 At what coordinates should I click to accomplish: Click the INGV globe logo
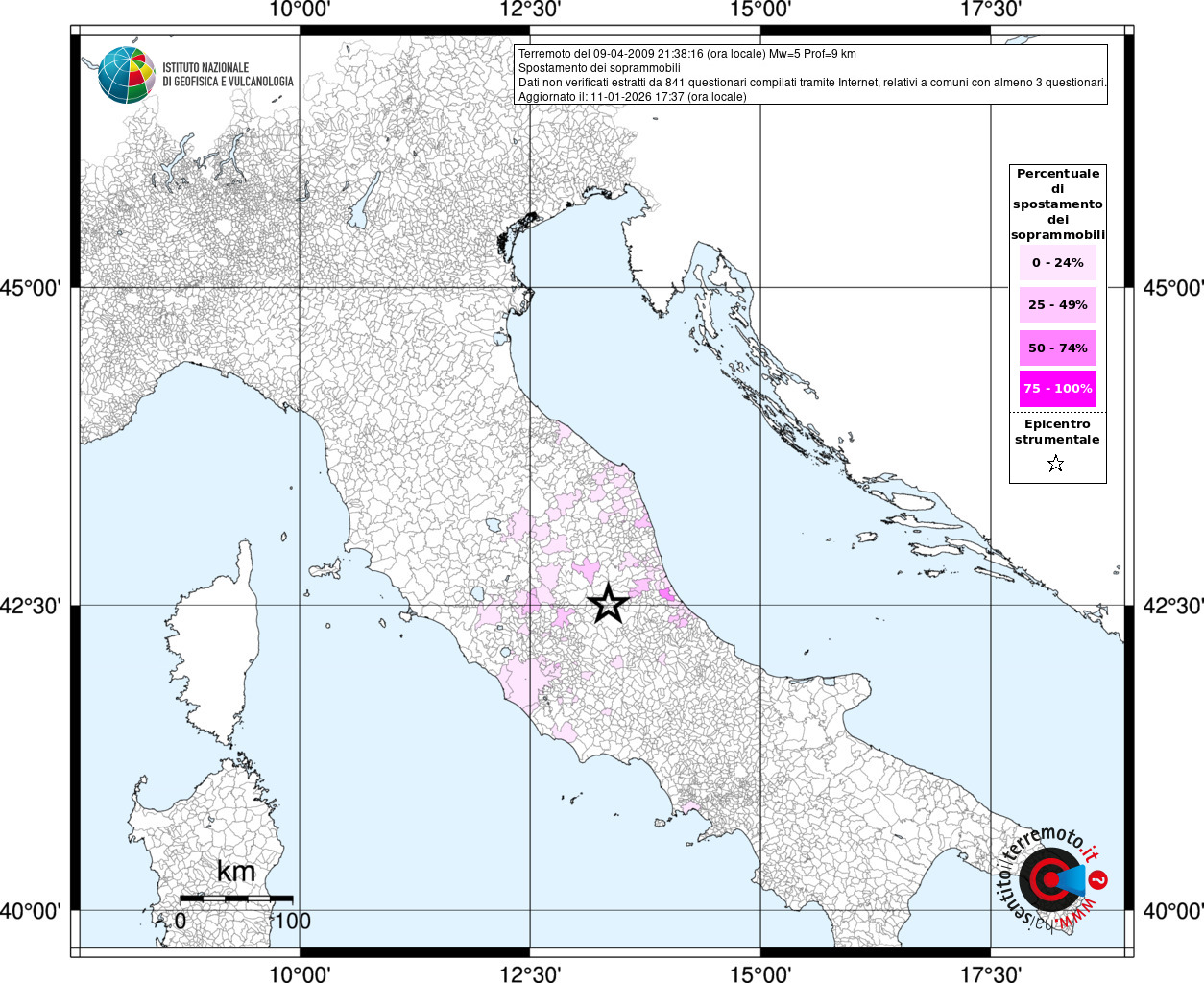[x=127, y=75]
